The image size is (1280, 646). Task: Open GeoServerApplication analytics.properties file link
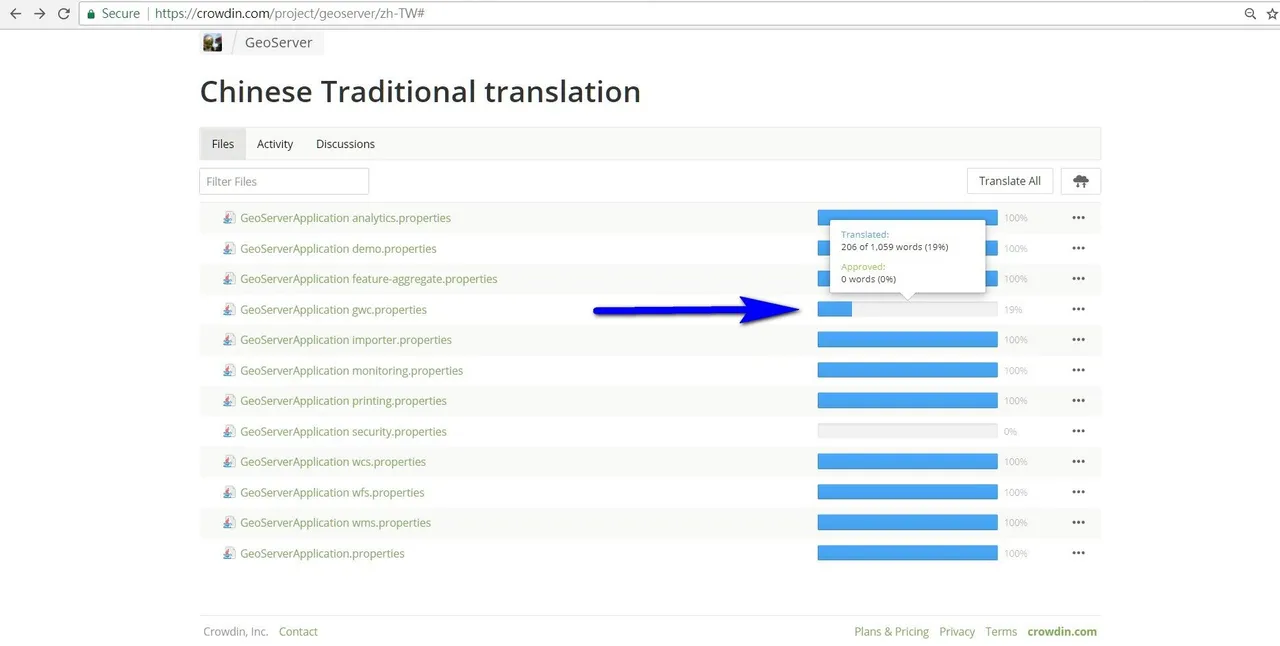pyautogui.click(x=345, y=218)
